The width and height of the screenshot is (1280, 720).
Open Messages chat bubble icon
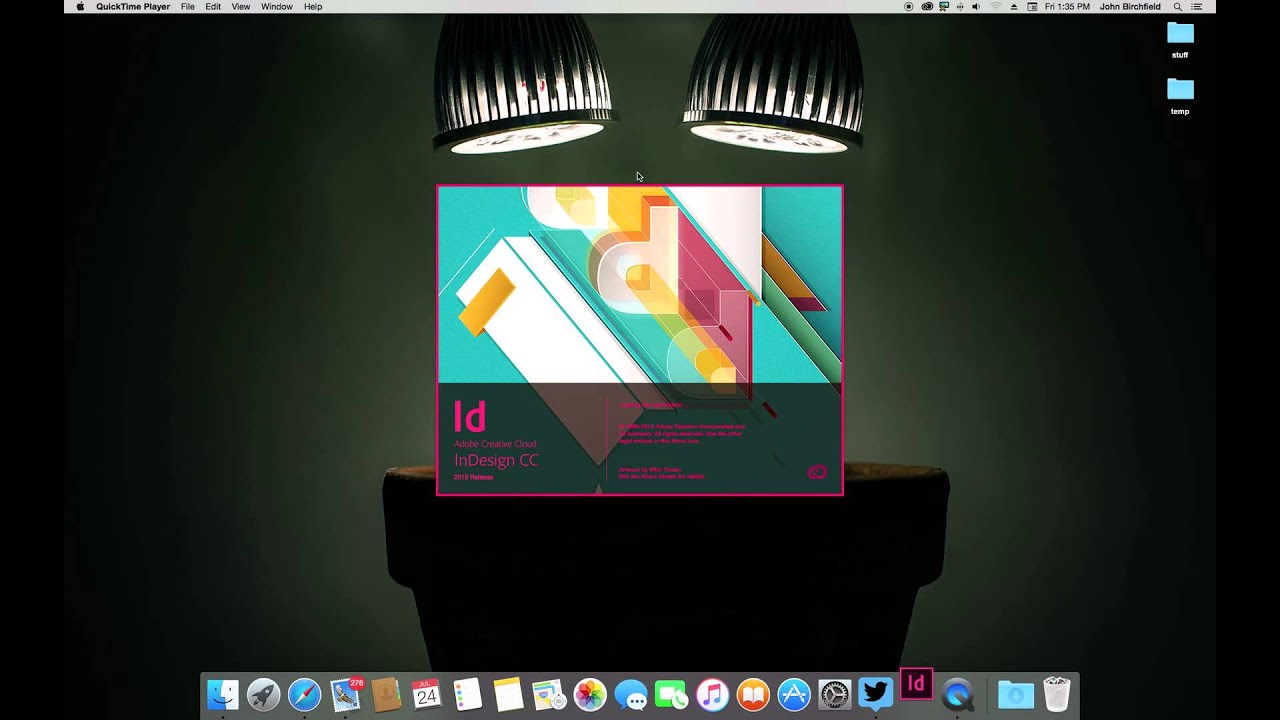coord(631,694)
